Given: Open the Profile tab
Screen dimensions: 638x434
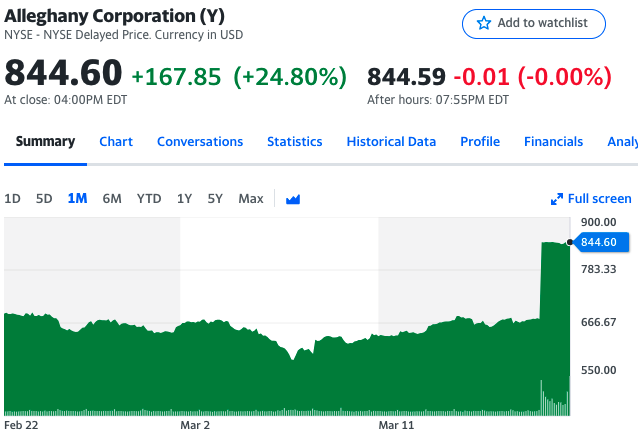Looking at the screenshot, I should (x=480, y=142).
